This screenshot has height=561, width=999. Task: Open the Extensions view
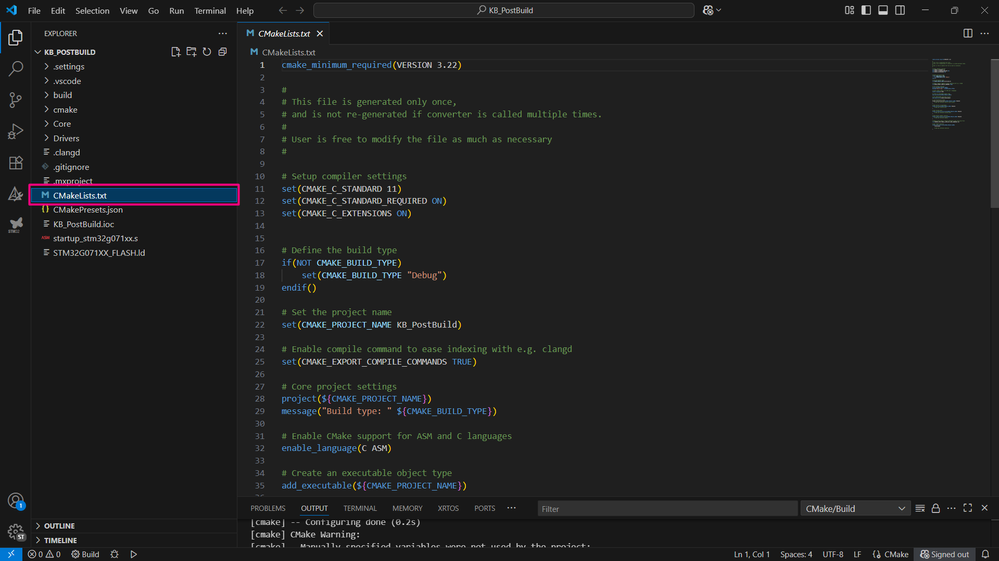tap(15, 163)
